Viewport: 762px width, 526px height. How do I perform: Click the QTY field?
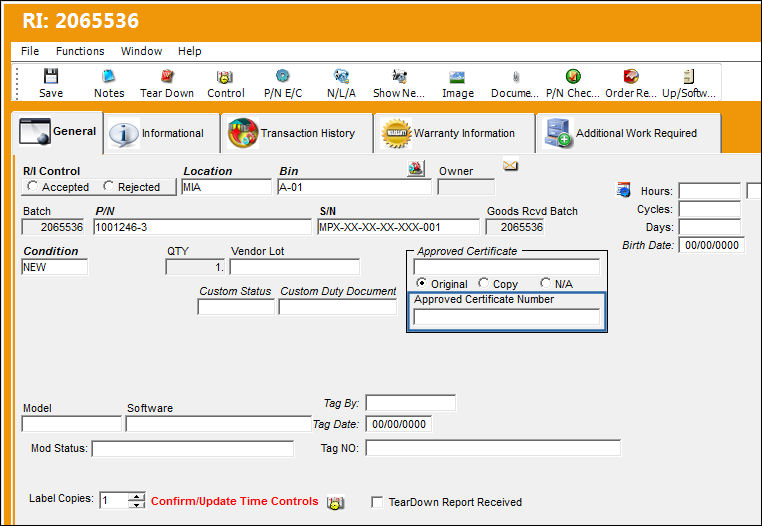coord(195,267)
